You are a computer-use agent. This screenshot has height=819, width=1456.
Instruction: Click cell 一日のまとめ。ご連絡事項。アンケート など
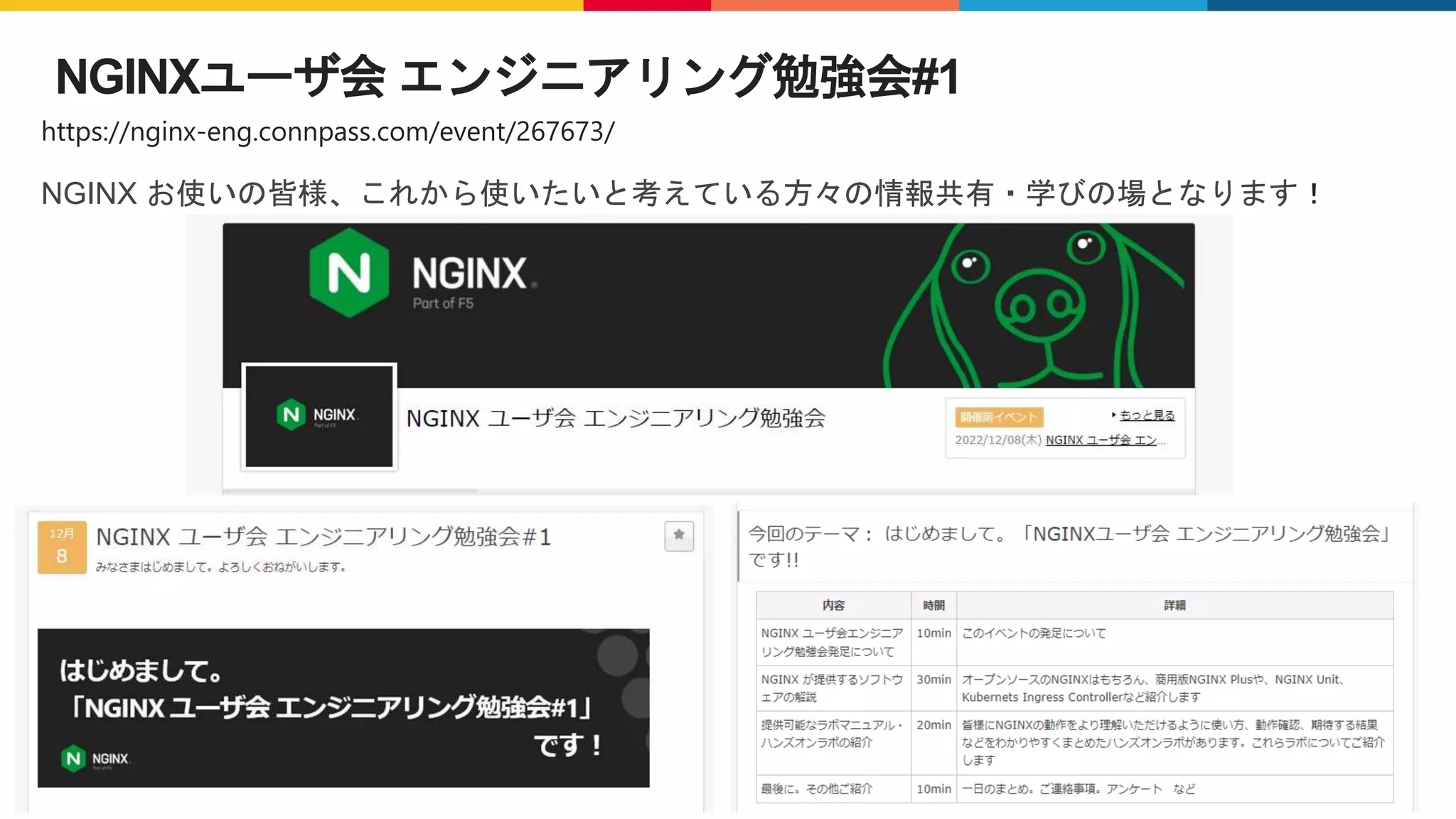coord(1174,789)
